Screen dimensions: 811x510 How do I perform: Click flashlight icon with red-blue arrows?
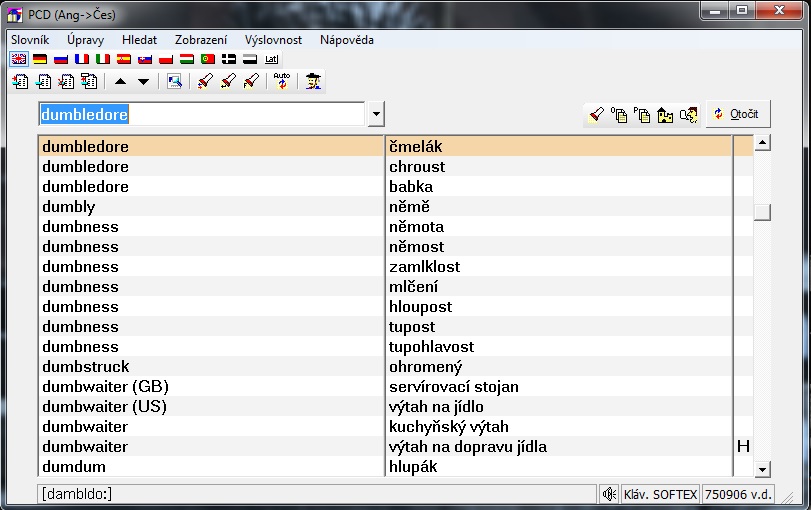coord(205,81)
